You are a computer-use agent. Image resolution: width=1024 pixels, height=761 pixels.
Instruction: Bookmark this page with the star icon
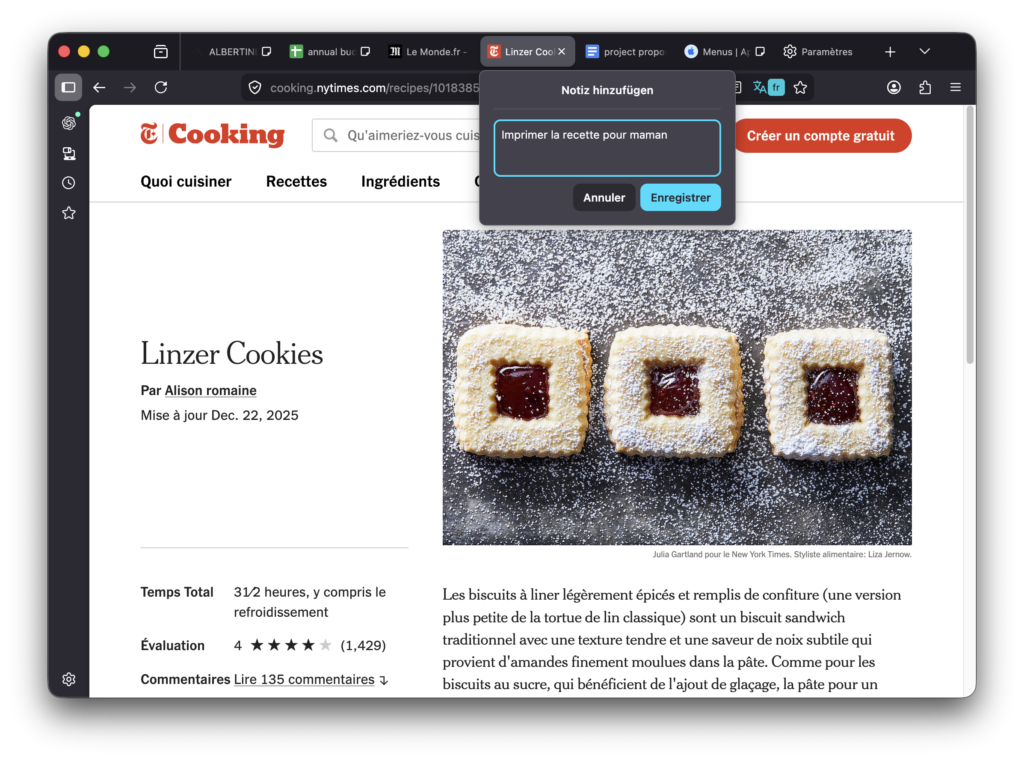point(800,88)
